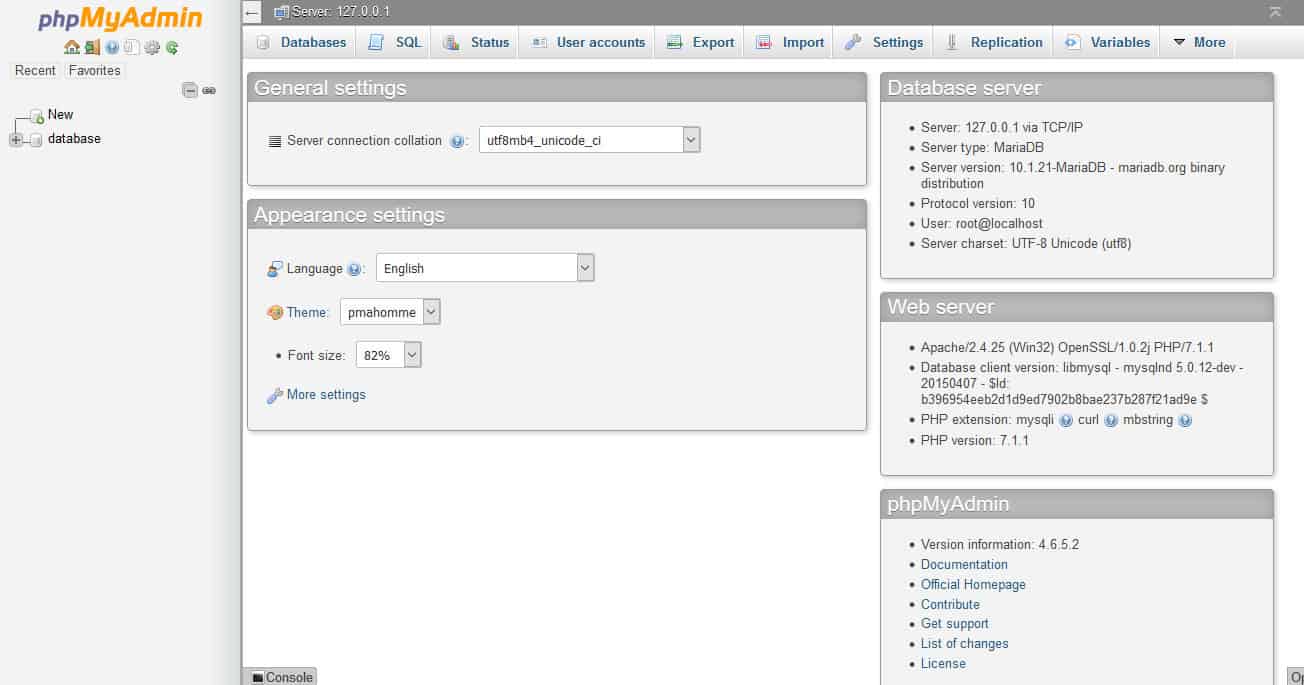Click the database icon beside New

point(37,116)
